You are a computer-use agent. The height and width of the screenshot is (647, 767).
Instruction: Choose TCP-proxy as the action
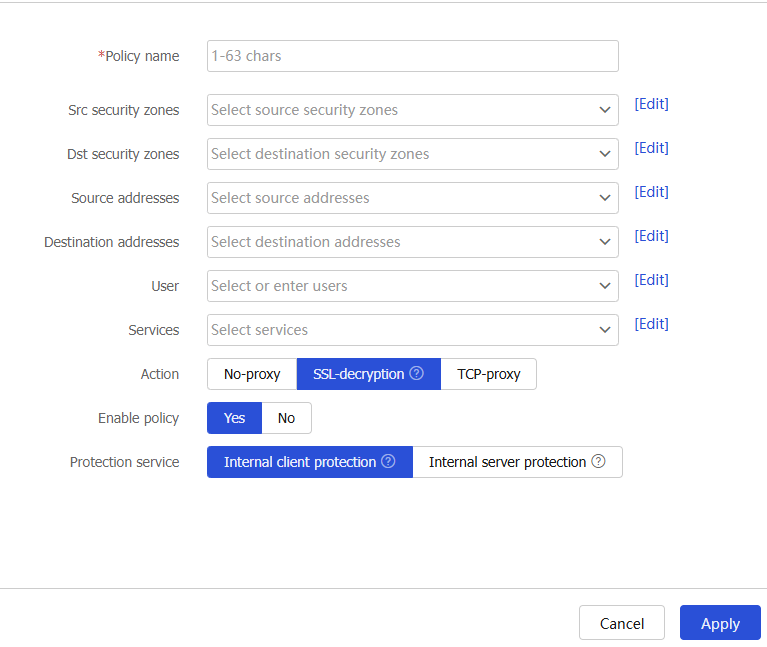(x=488, y=374)
